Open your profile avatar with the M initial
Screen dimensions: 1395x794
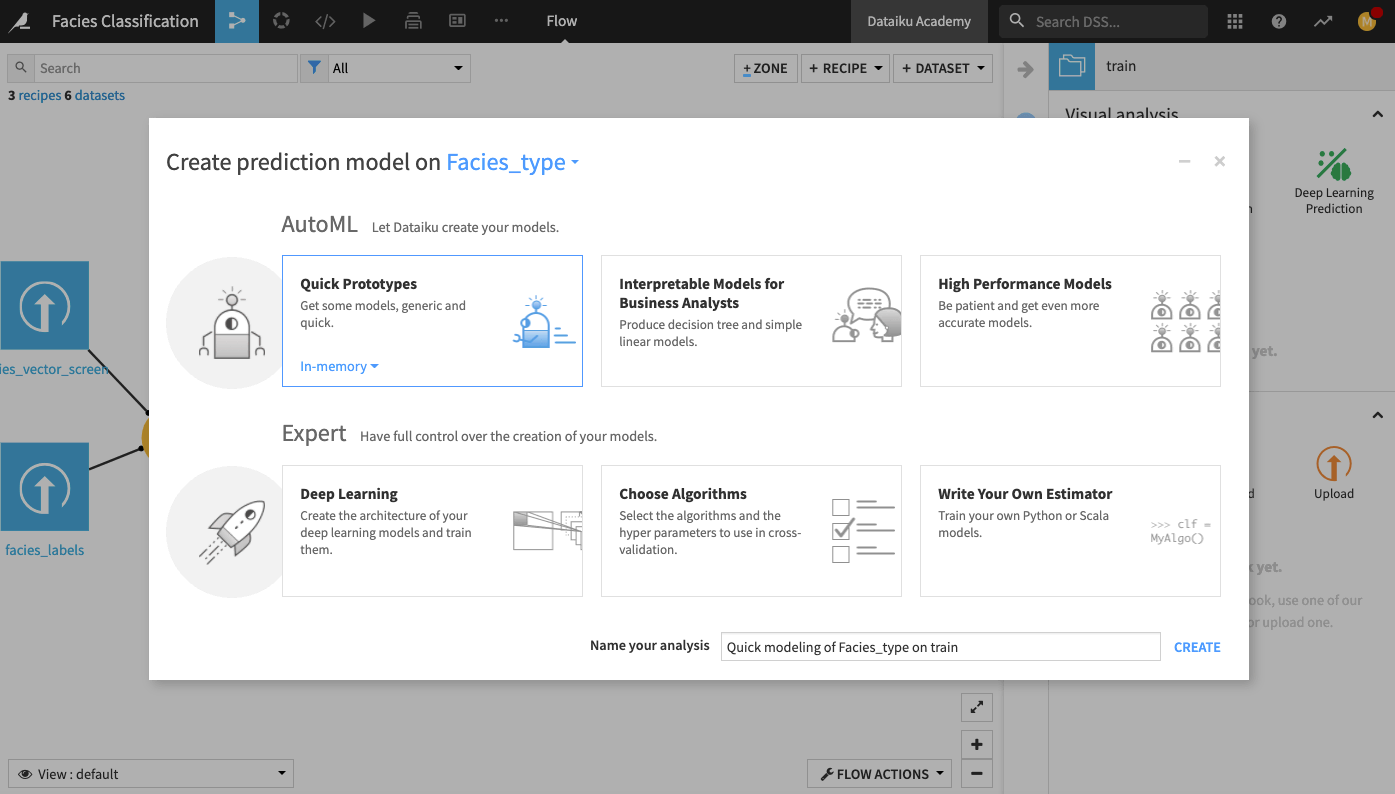pyautogui.click(x=1367, y=21)
